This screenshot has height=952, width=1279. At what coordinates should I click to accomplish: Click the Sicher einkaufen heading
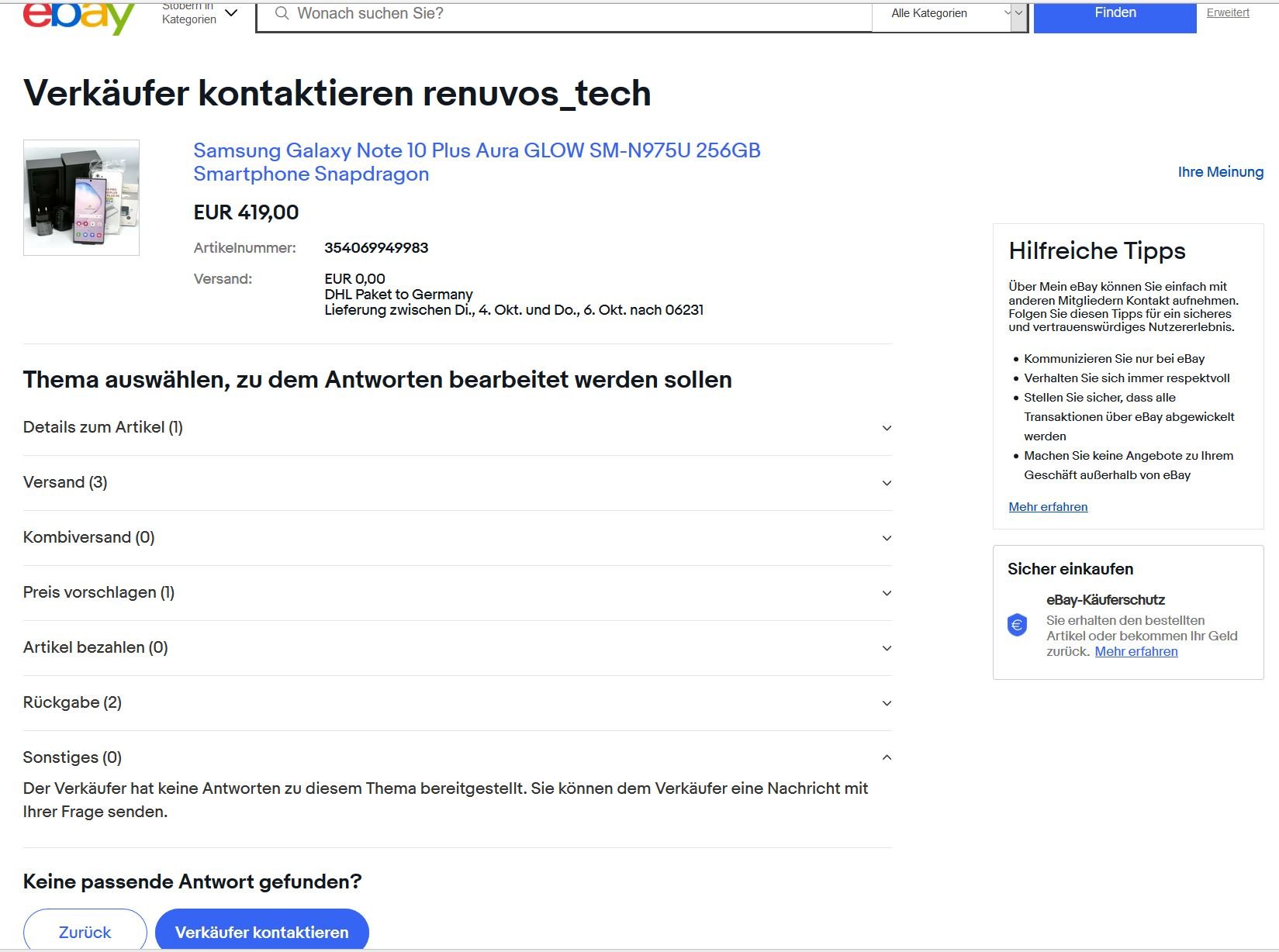coord(1070,569)
